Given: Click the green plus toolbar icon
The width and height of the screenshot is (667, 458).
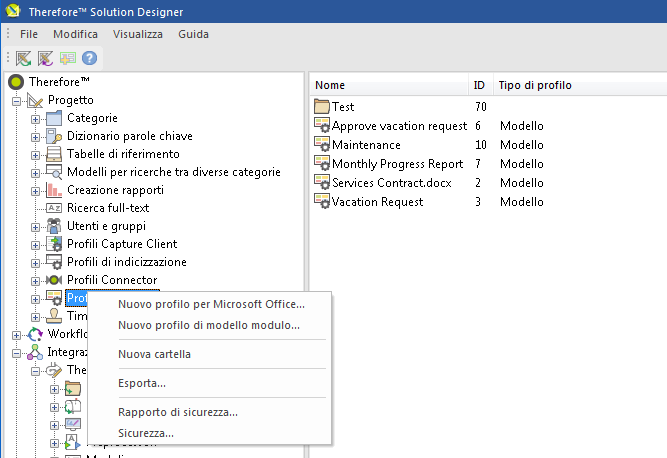Looking at the screenshot, I should point(68,58).
